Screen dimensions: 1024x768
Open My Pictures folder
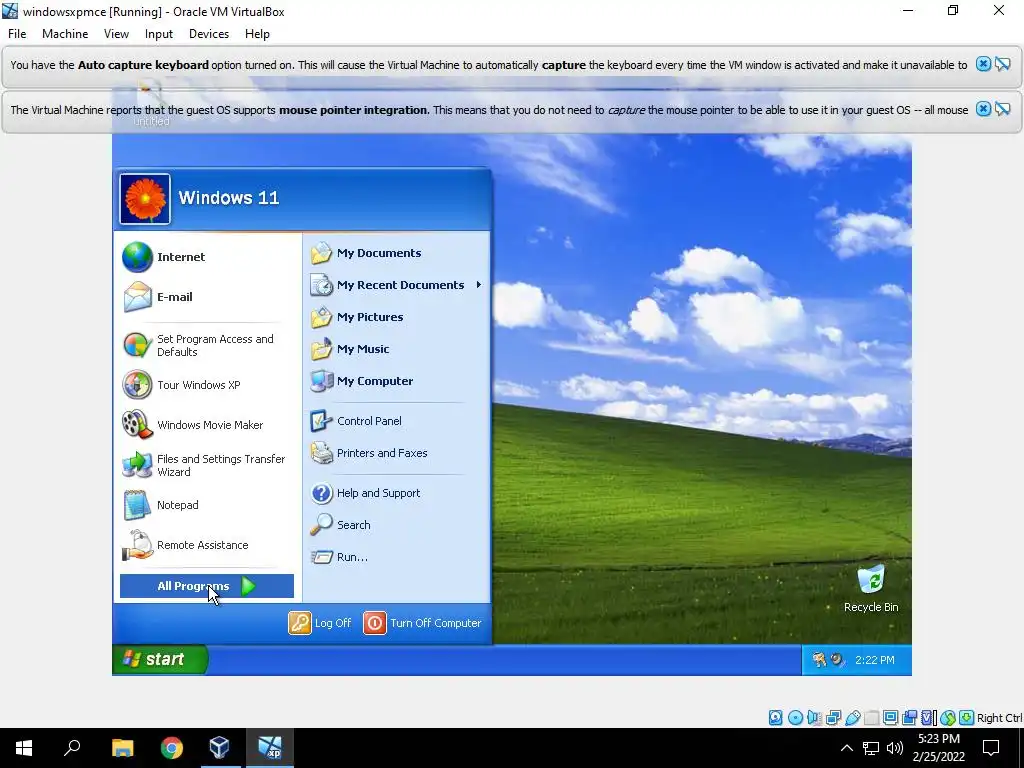click(x=396, y=317)
